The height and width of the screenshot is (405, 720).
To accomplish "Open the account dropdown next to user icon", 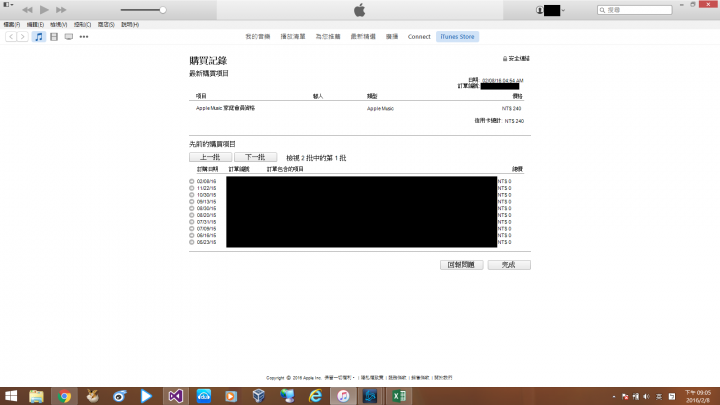I will pyautogui.click(x=563, y=10).
